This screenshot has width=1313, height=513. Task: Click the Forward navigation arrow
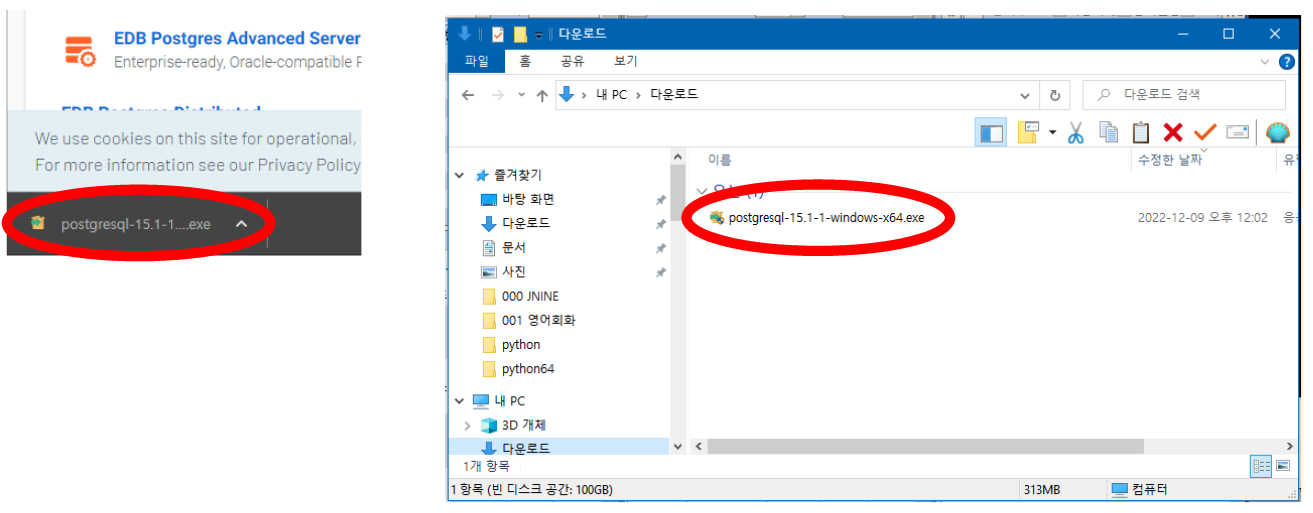click(x=498, y=95)
